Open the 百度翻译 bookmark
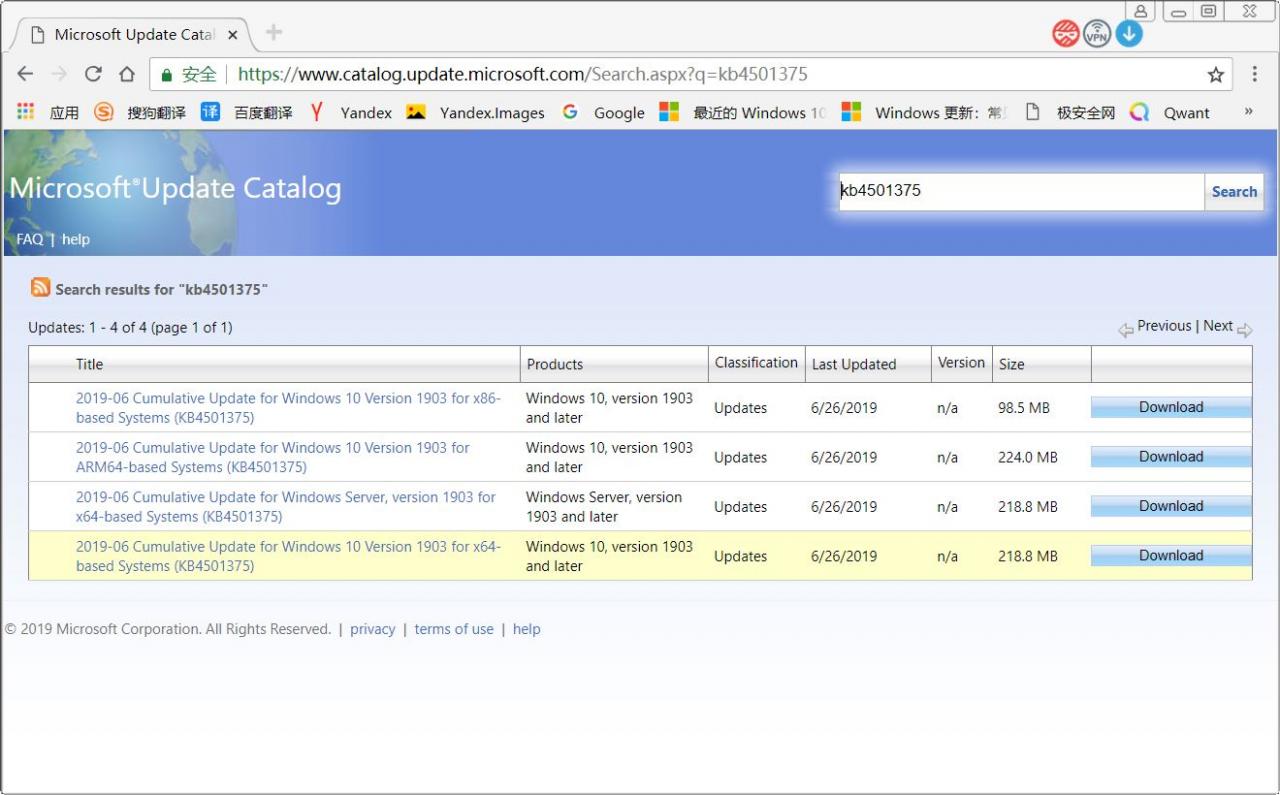The width and height of the screenshot is (1280, 795). click(x=247, y=113)
